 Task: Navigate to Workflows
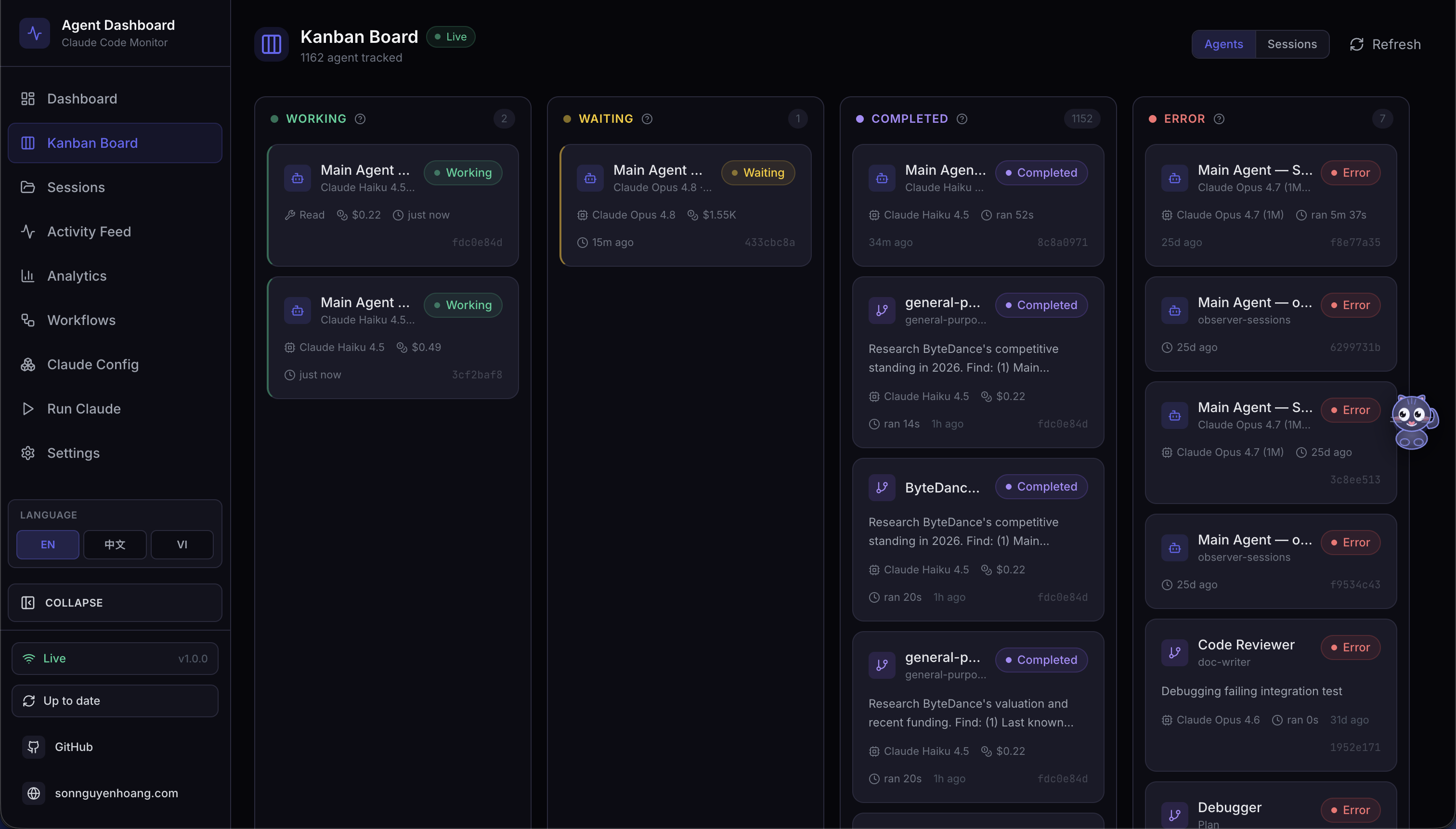pyautogui.click(x=115, y=320)
